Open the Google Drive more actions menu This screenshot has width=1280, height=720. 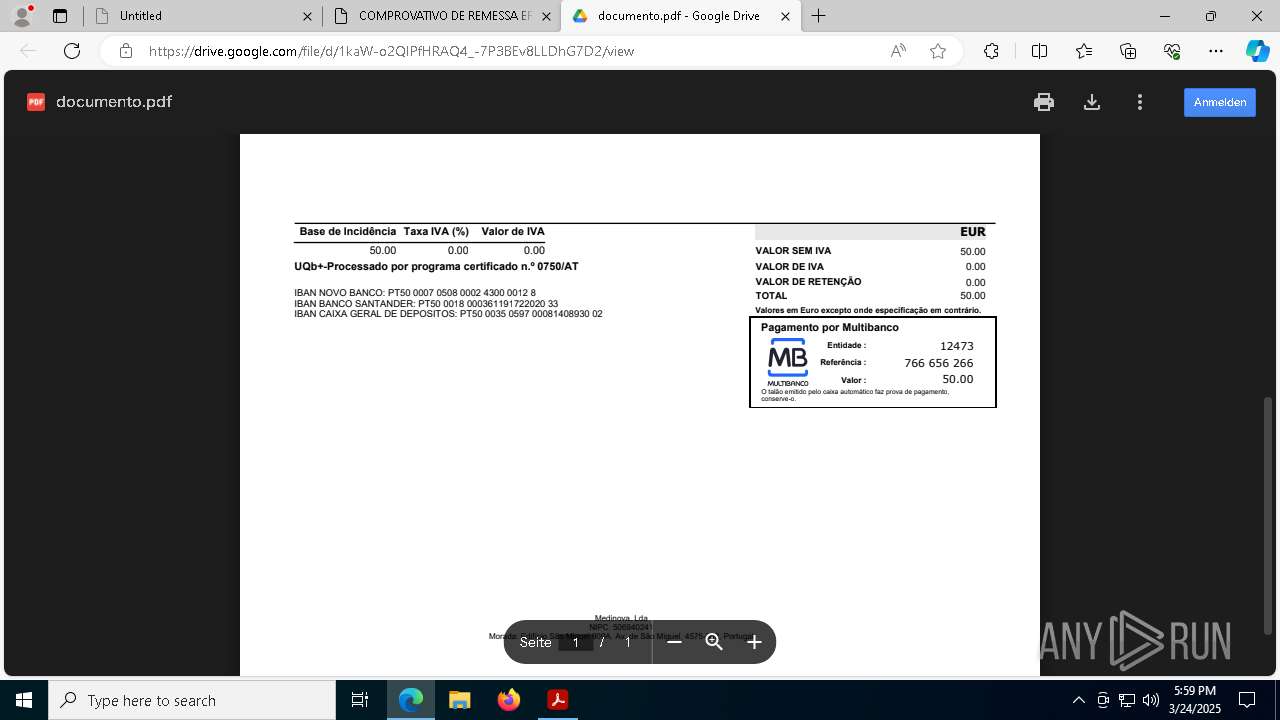1140,102
